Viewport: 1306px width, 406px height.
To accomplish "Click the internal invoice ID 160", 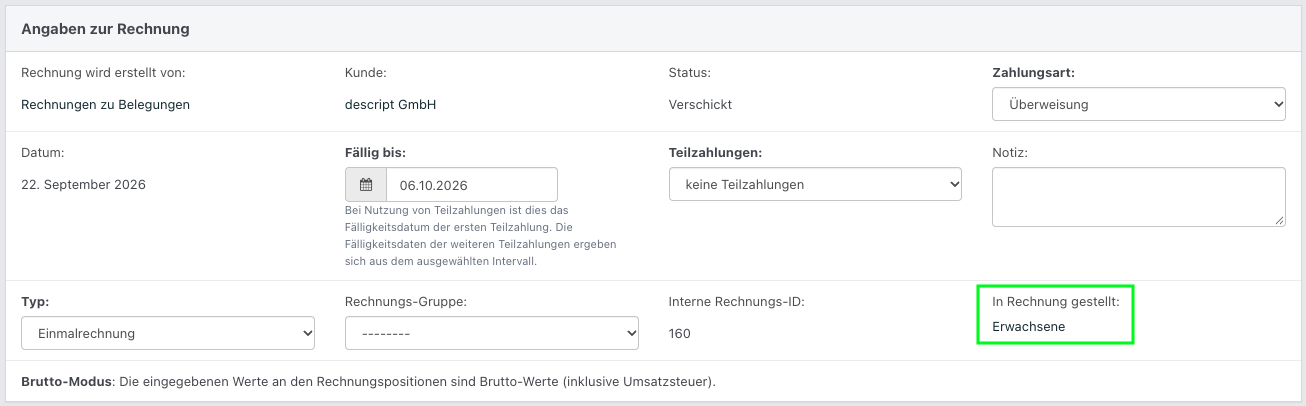I will [679, 333].
